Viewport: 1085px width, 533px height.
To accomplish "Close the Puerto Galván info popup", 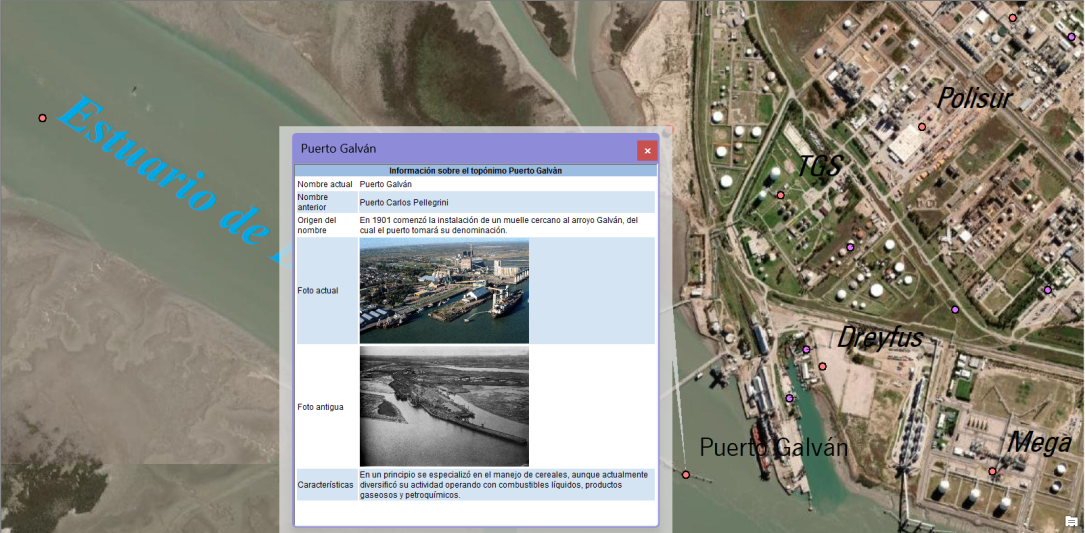I will pos(647,151).
